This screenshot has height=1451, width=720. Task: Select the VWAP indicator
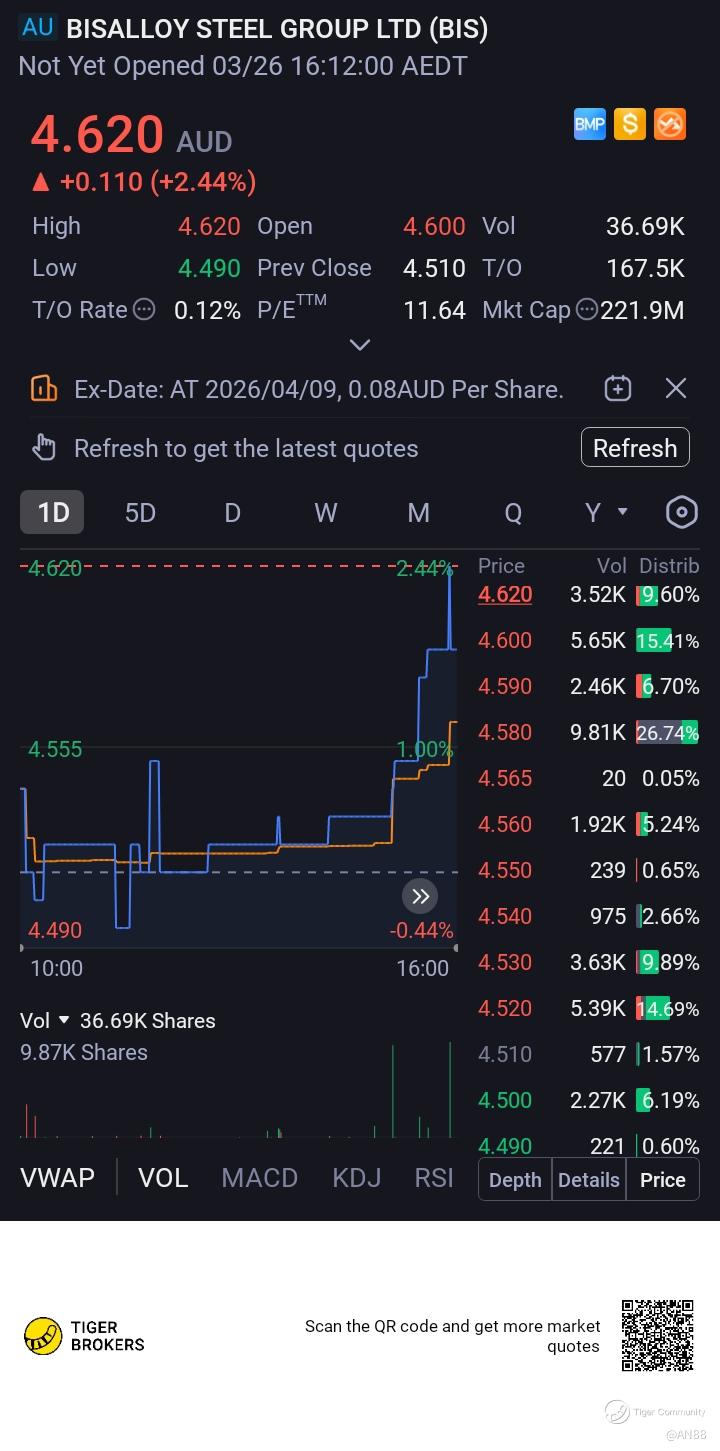click(x=58, y=1178)
